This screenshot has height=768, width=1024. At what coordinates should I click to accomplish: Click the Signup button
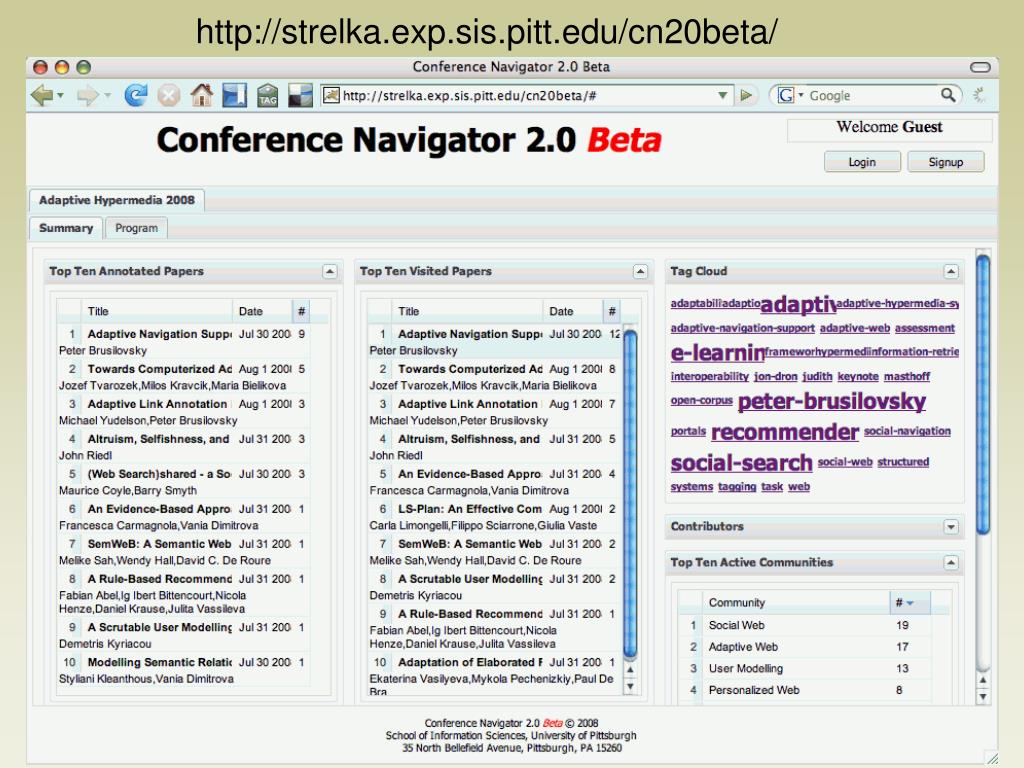(x=946, y=162)
